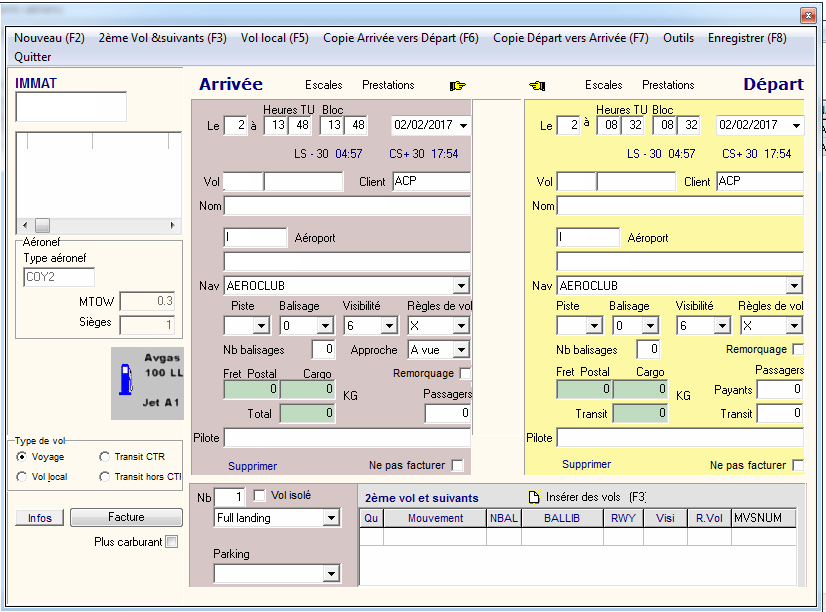
Task: Click Nouveau (F2) in menu bar
Action: (49, 38)
